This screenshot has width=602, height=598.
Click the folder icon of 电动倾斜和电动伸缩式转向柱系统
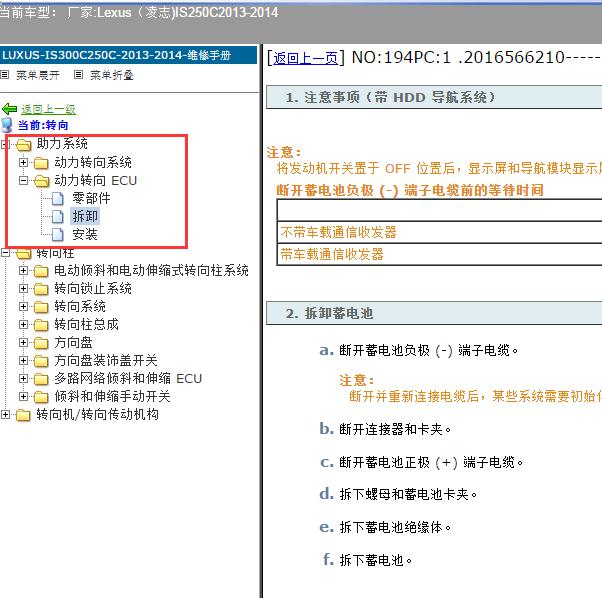(x=41, y=271)
